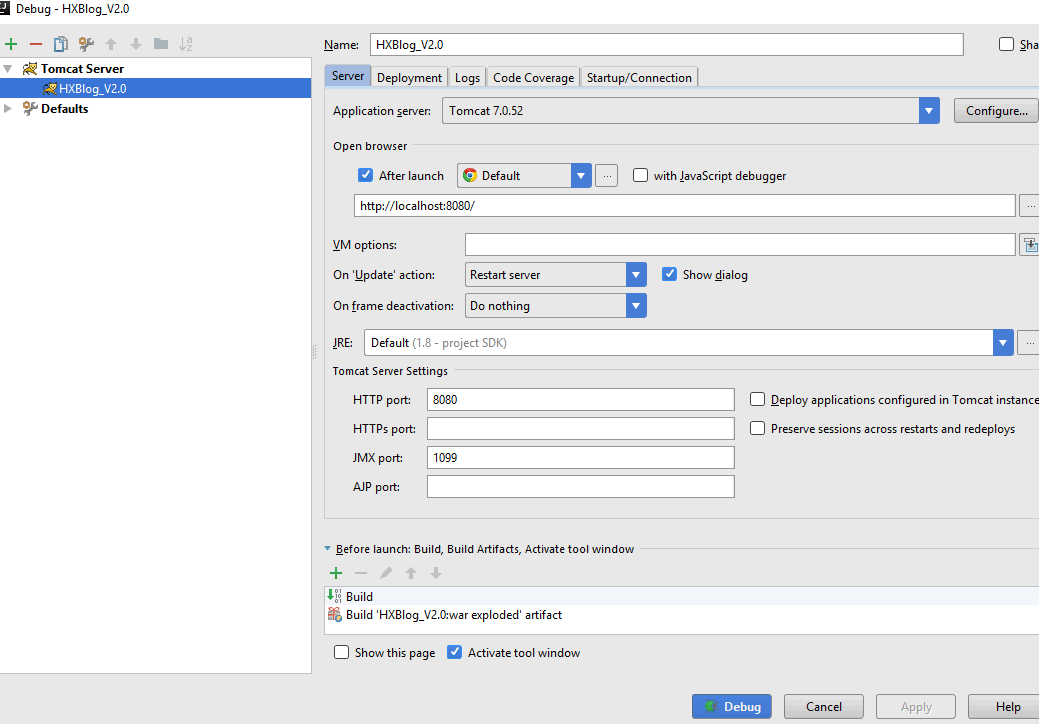Click the HTTP port field
The image size is (1039, 724).
tap(580, 399)
